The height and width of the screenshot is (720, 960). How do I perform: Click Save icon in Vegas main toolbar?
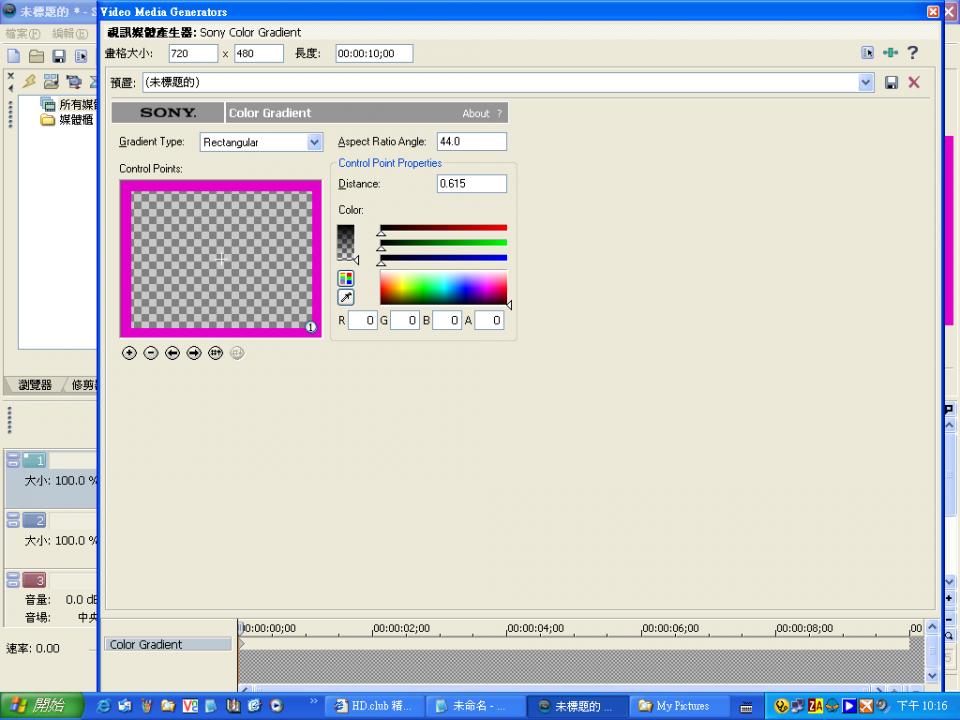tap(59, 56)
